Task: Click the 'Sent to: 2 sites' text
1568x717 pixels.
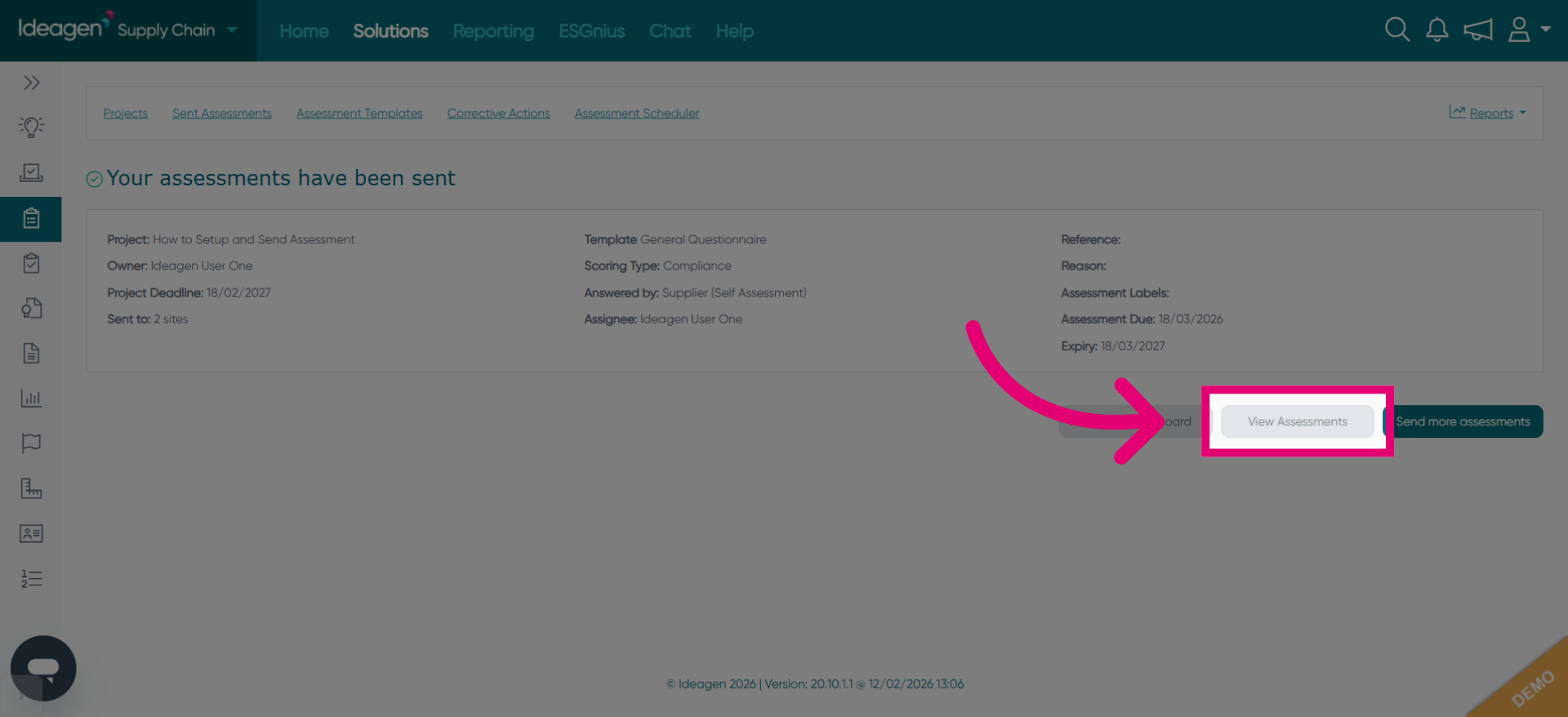Action: coord(147,319)
